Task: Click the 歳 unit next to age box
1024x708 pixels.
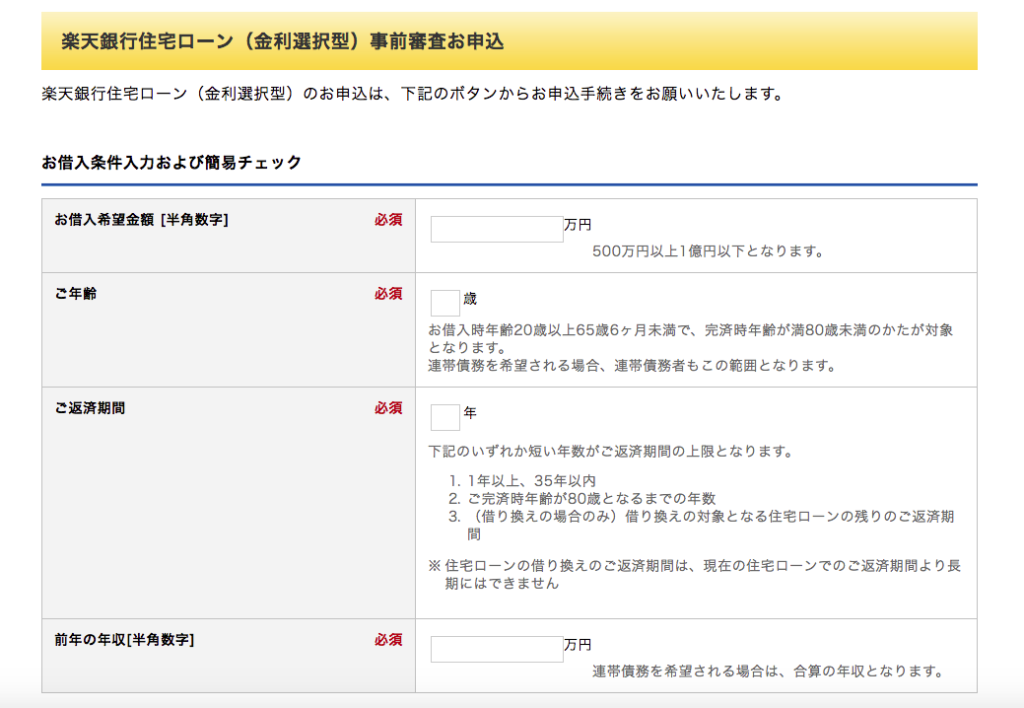Action: pyautogui.click(x=470, y=298)
